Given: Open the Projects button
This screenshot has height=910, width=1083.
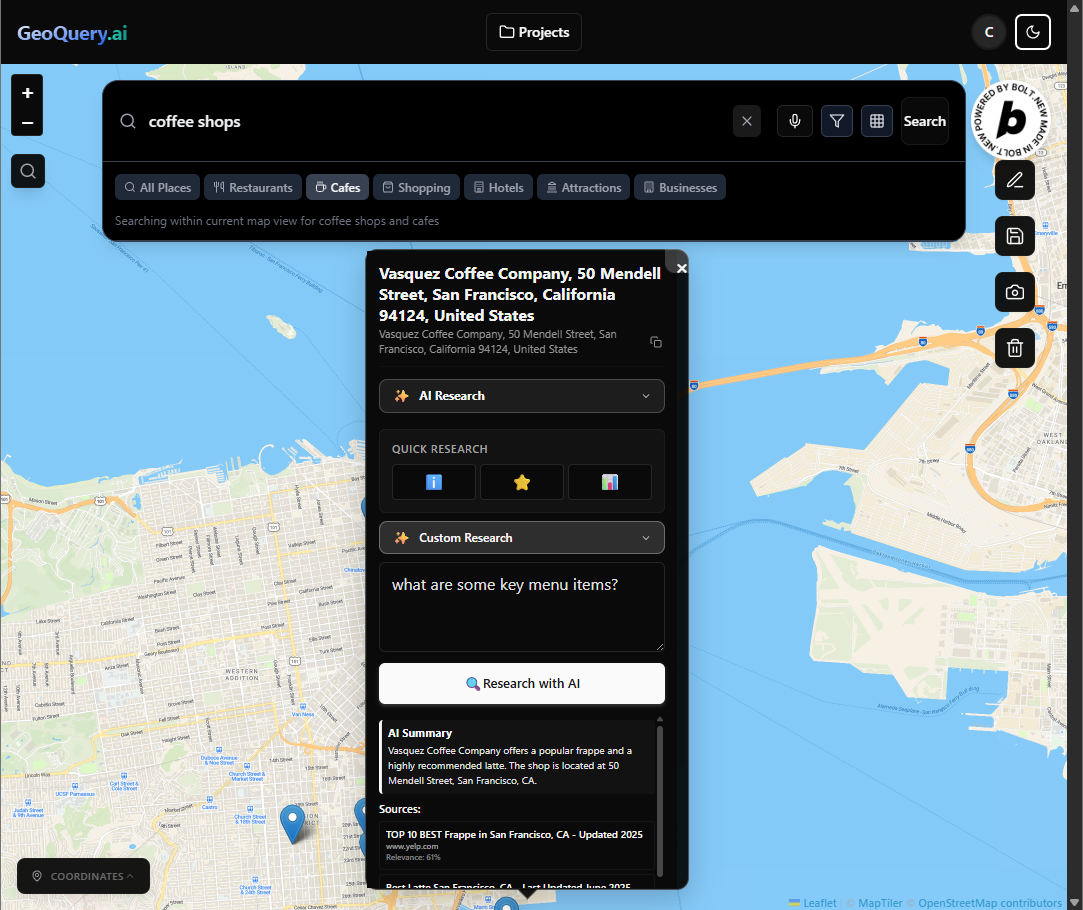Looking at the screenshot, I should (534, 32).
